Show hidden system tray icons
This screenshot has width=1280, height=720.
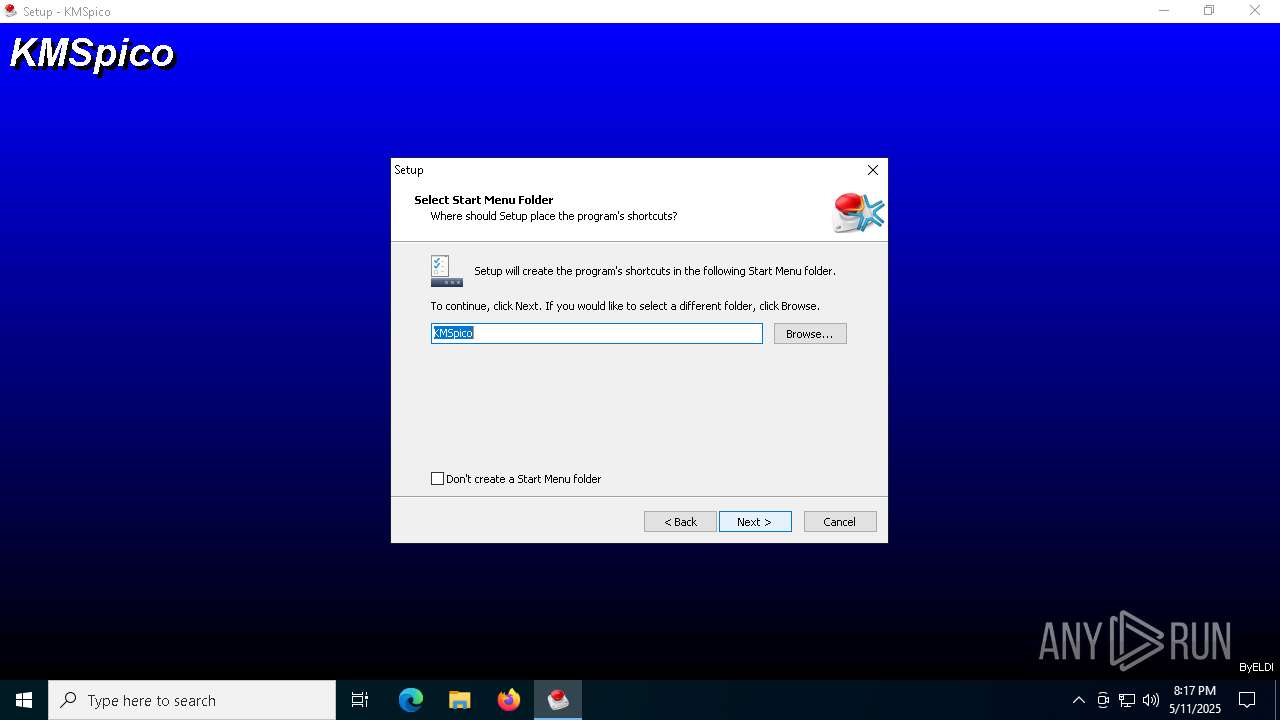coord(1078,700)
